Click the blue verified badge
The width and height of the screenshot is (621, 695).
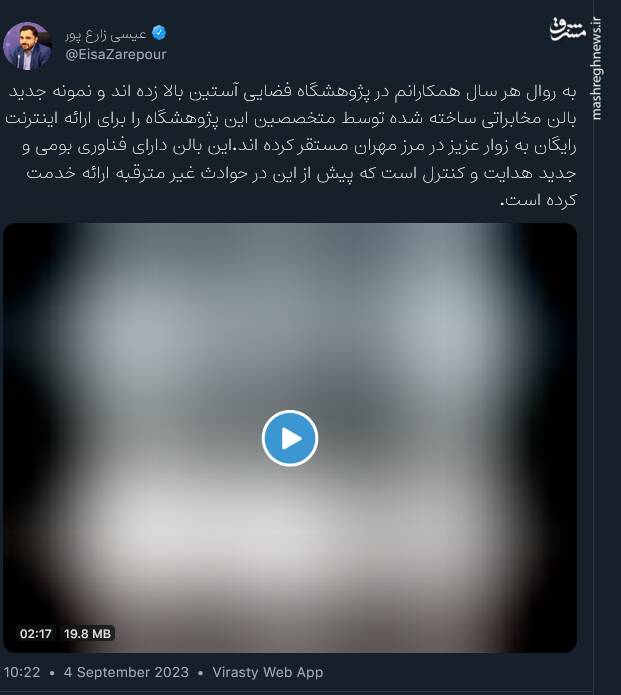[159, 33]
